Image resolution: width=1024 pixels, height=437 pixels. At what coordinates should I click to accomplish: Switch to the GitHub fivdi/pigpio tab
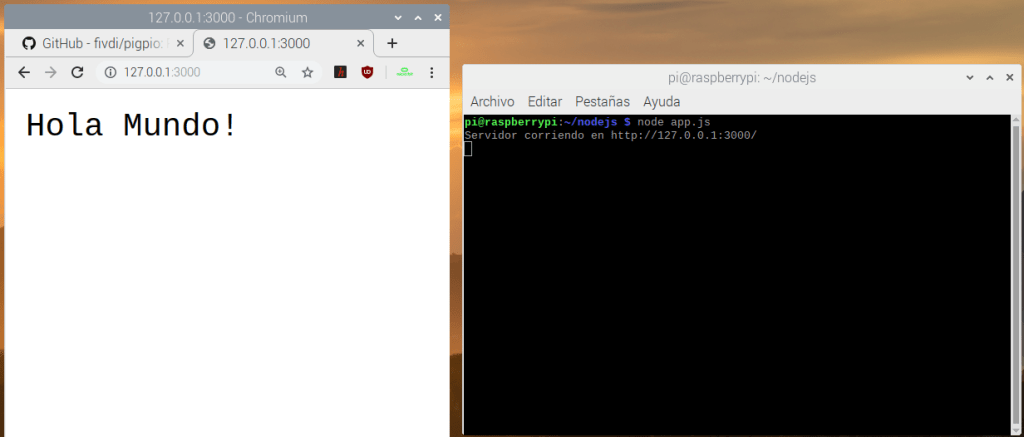pyautogui.click(x=95, y=43)
